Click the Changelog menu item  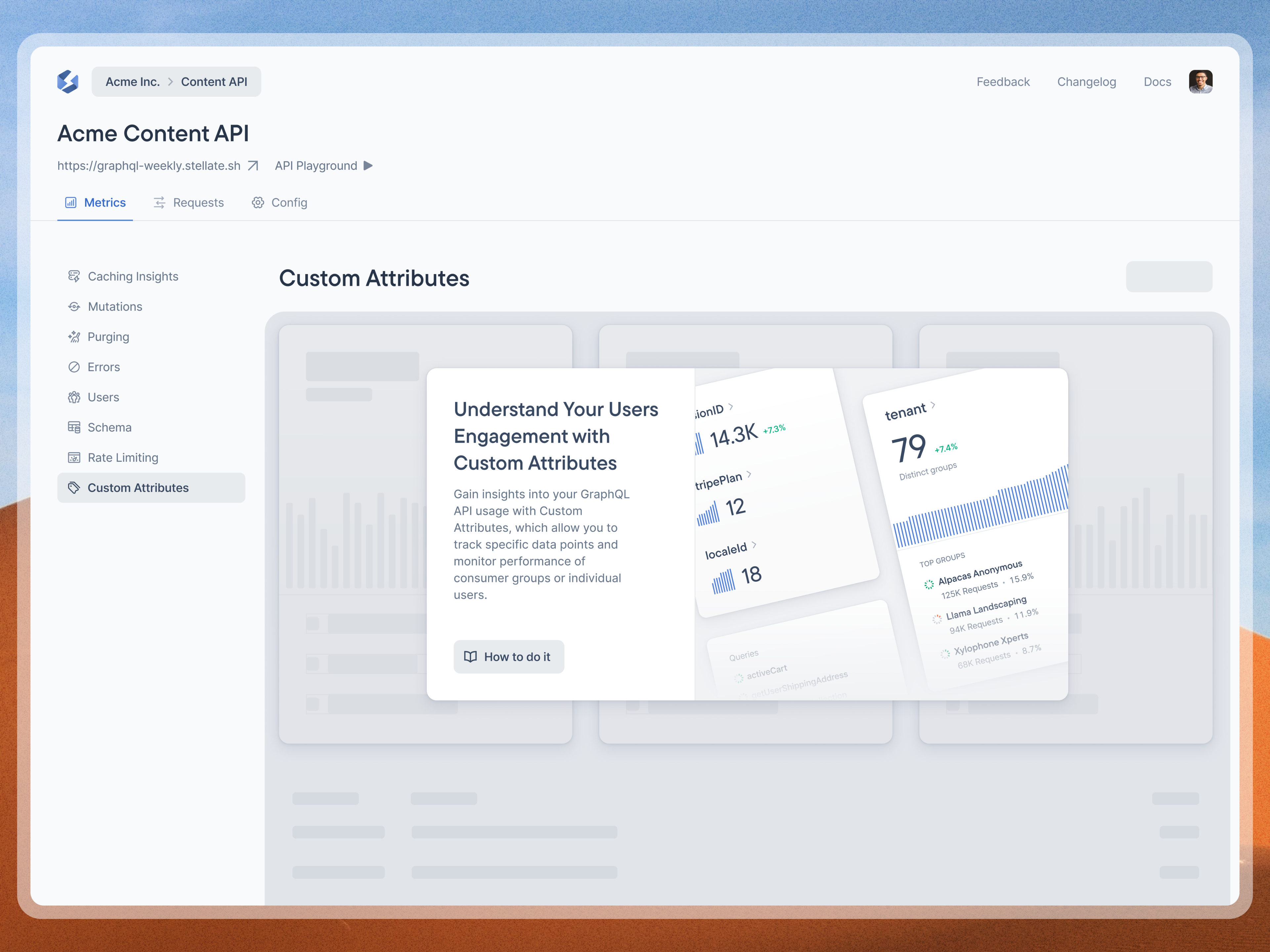coord(1086,82)
